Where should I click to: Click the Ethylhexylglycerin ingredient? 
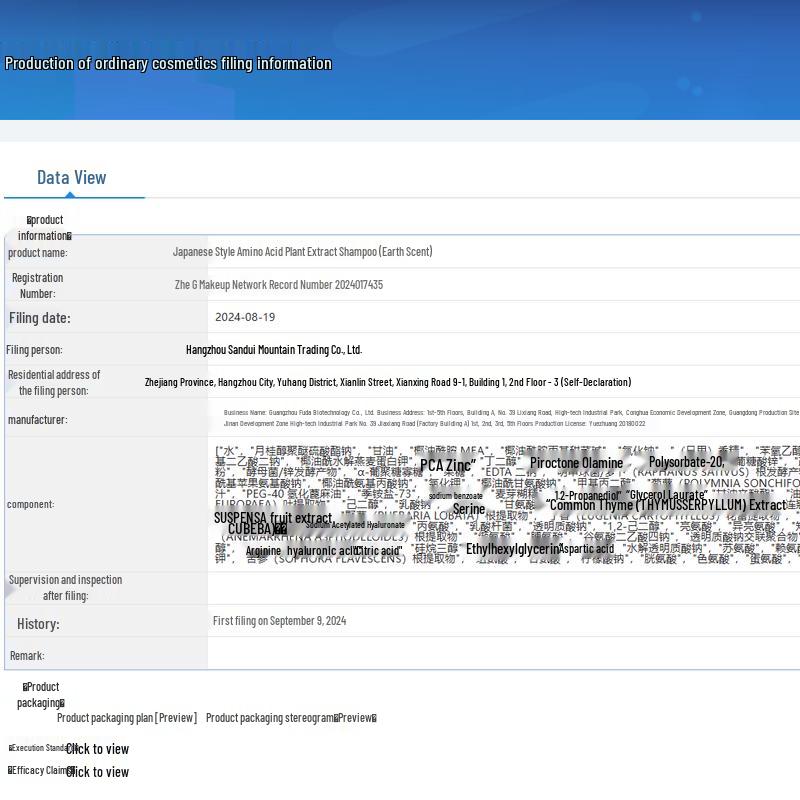(x=512, y=549)
